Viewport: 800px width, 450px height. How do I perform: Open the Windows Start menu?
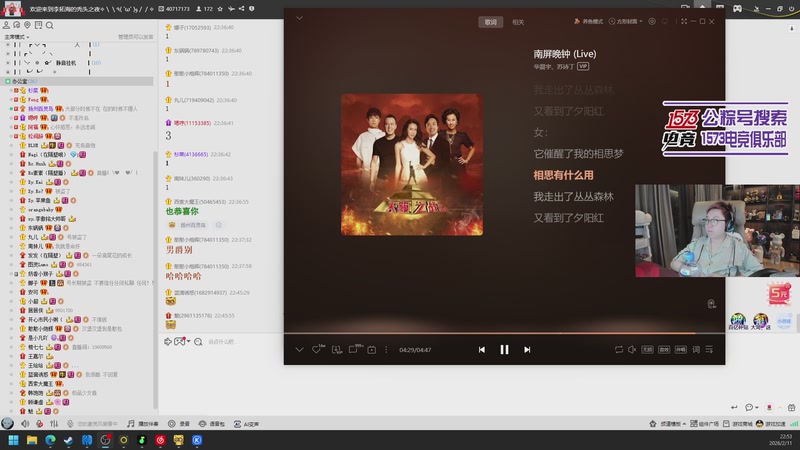(x=13, y=440)
